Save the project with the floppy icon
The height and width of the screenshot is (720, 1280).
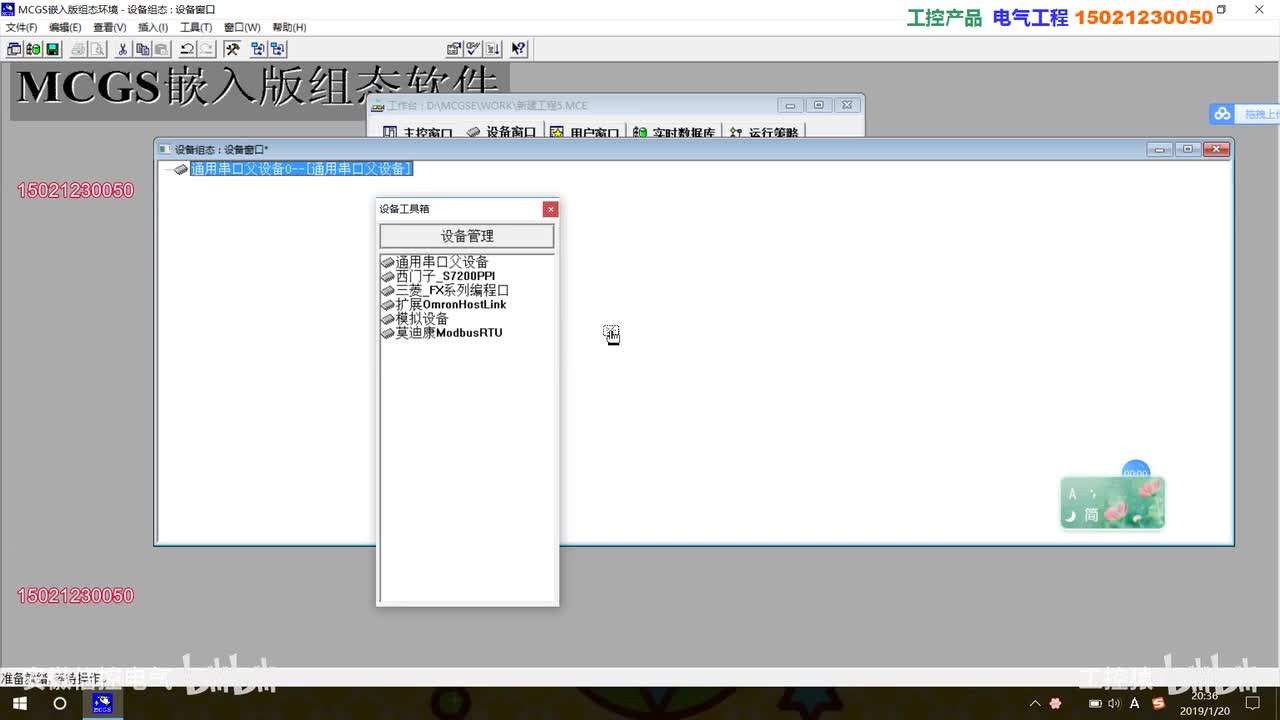tap(52, 48)
